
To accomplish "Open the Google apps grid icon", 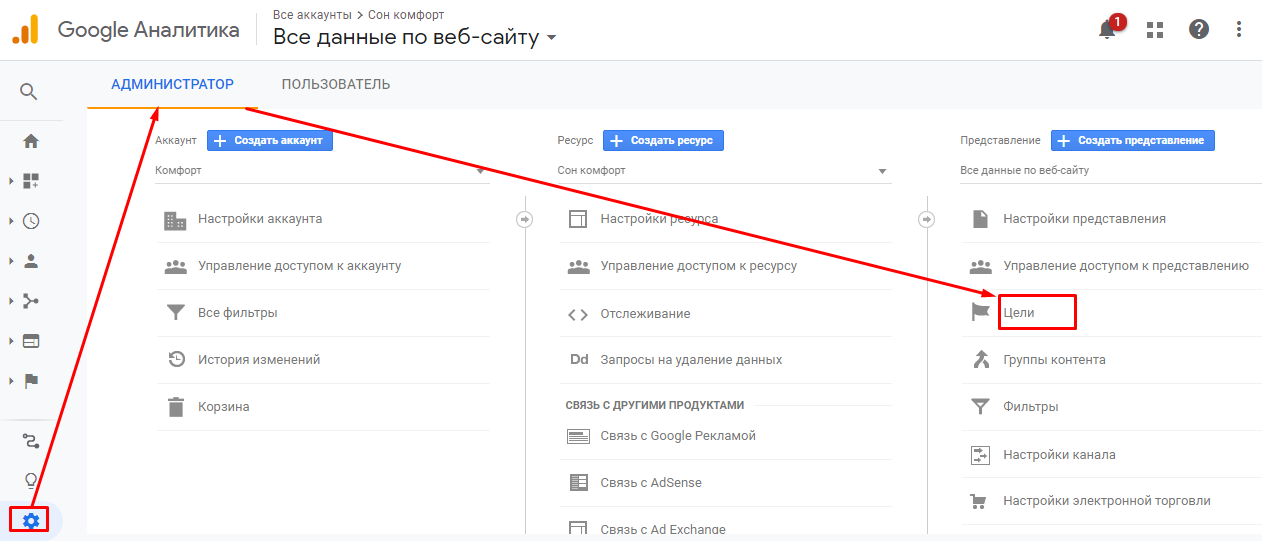I will click(x=1155, y=29).
